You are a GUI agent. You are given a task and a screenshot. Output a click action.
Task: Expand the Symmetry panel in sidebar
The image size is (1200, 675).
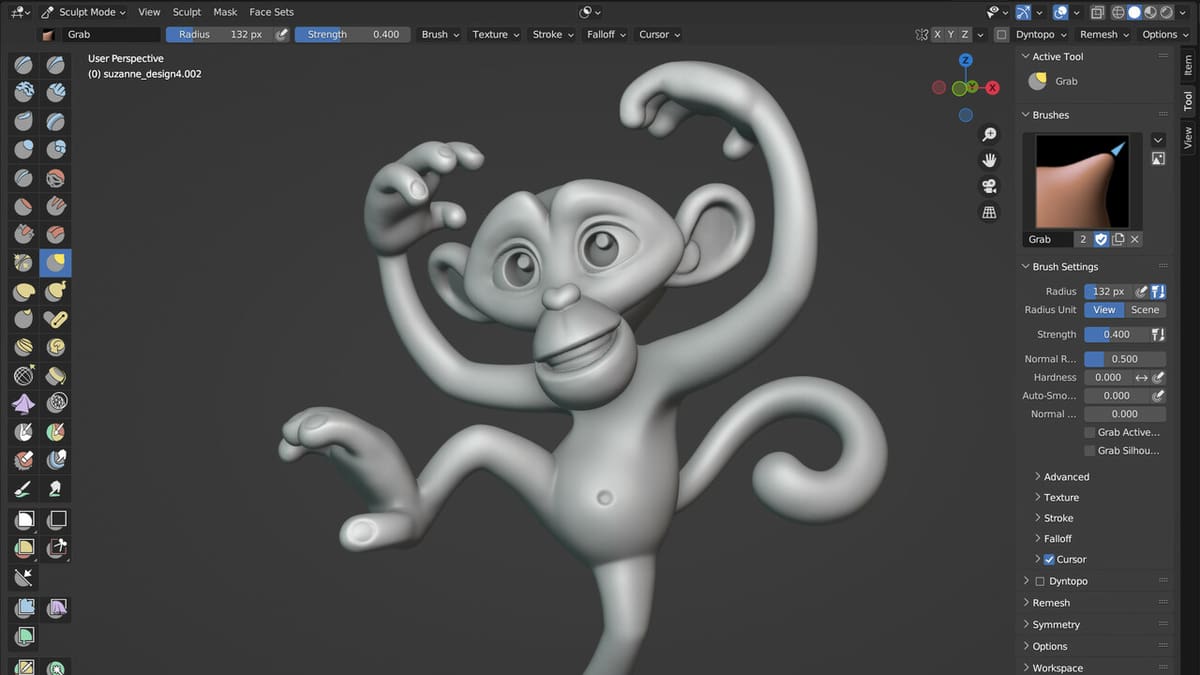[x=1056, y=624]
